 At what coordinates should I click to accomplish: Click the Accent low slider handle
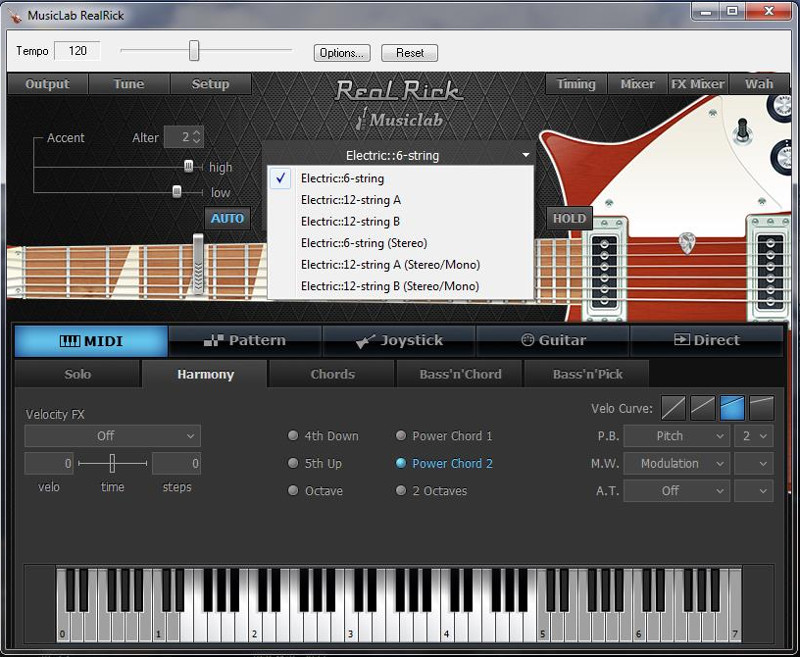177,191
